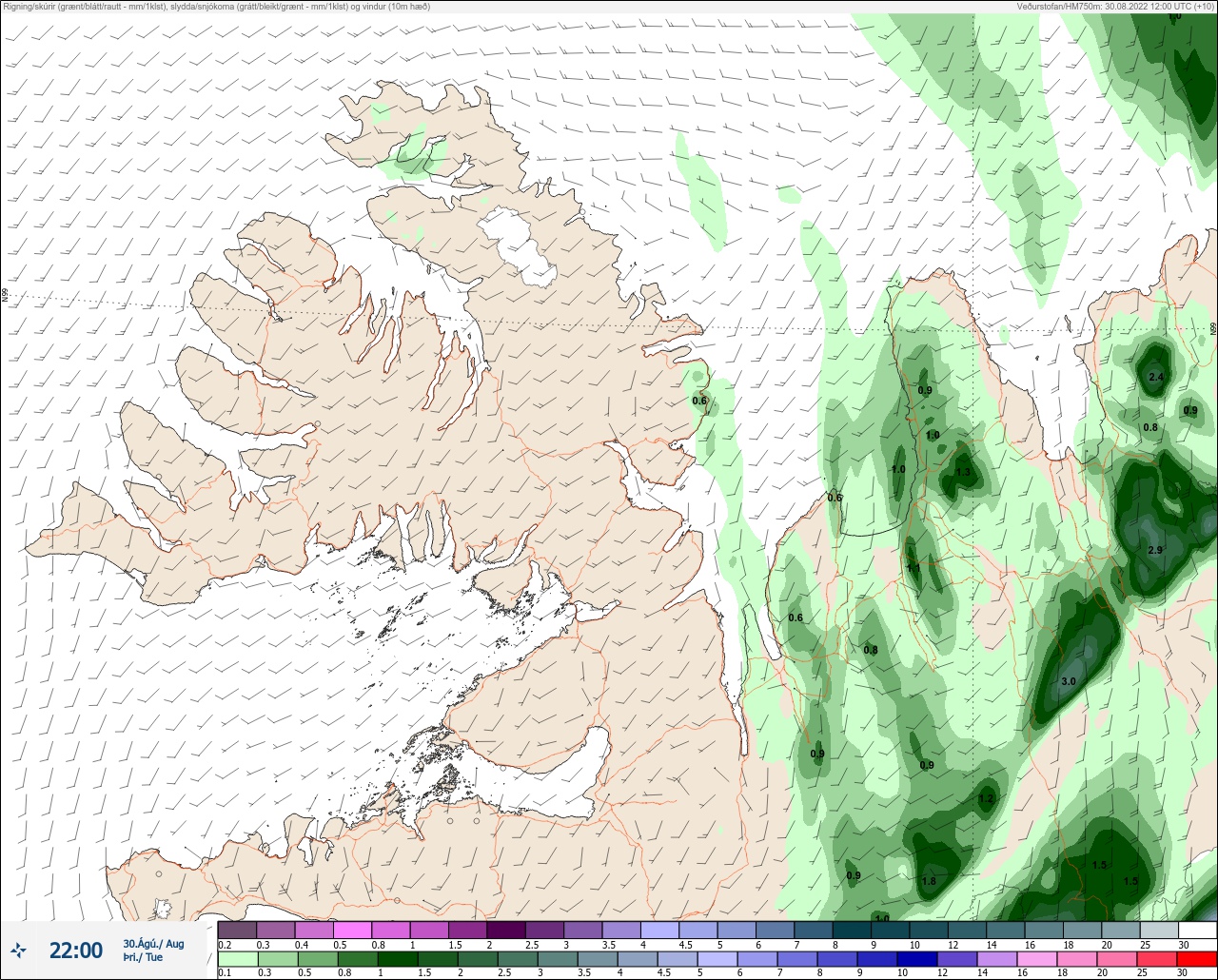This screenshot has width=1218, height=980.
Task: Click the 2.9 precipitation value on the map
Action: 1155,551
